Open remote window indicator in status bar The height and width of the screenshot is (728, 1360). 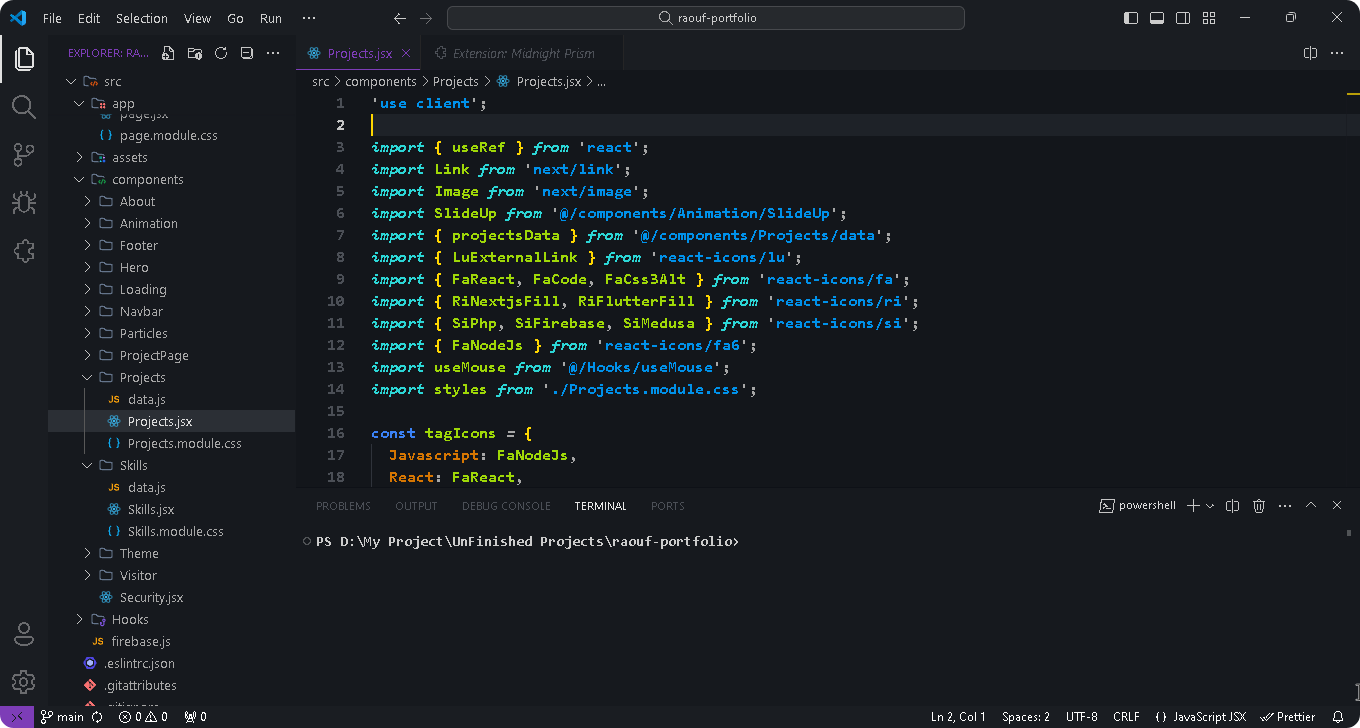pyautogui.click(x=17, y=717)
